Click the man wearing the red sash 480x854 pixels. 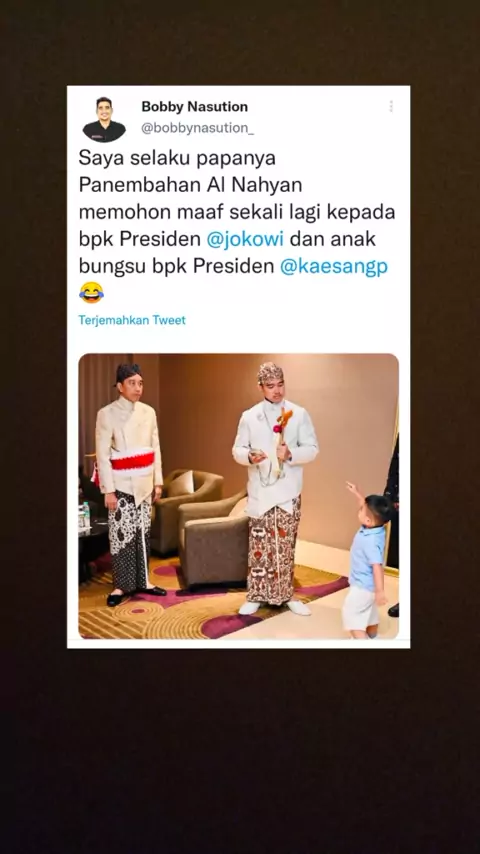click(x=130, y=485)
